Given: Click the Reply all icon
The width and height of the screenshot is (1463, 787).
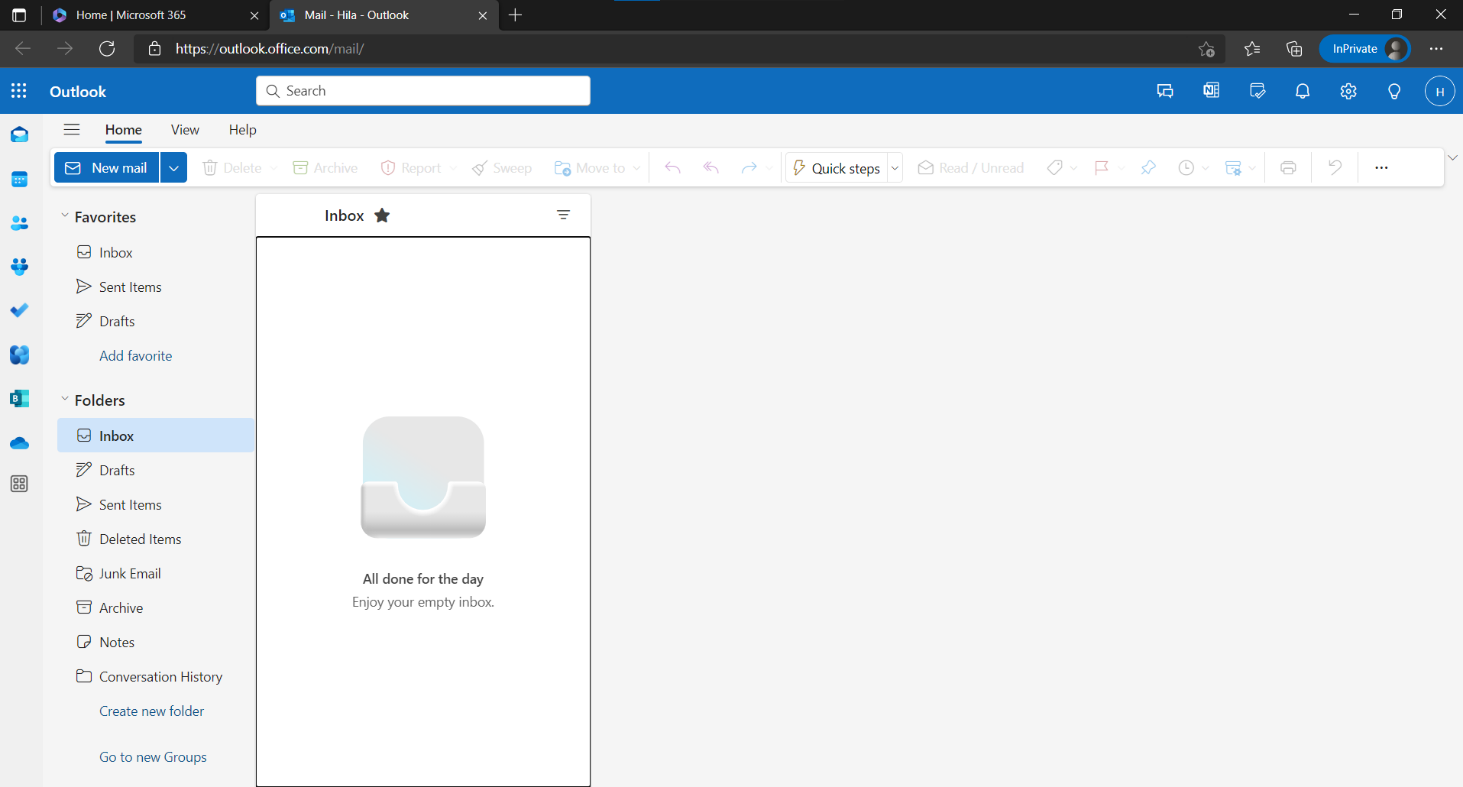Looking at the screenshot, I should click(711, 168).
